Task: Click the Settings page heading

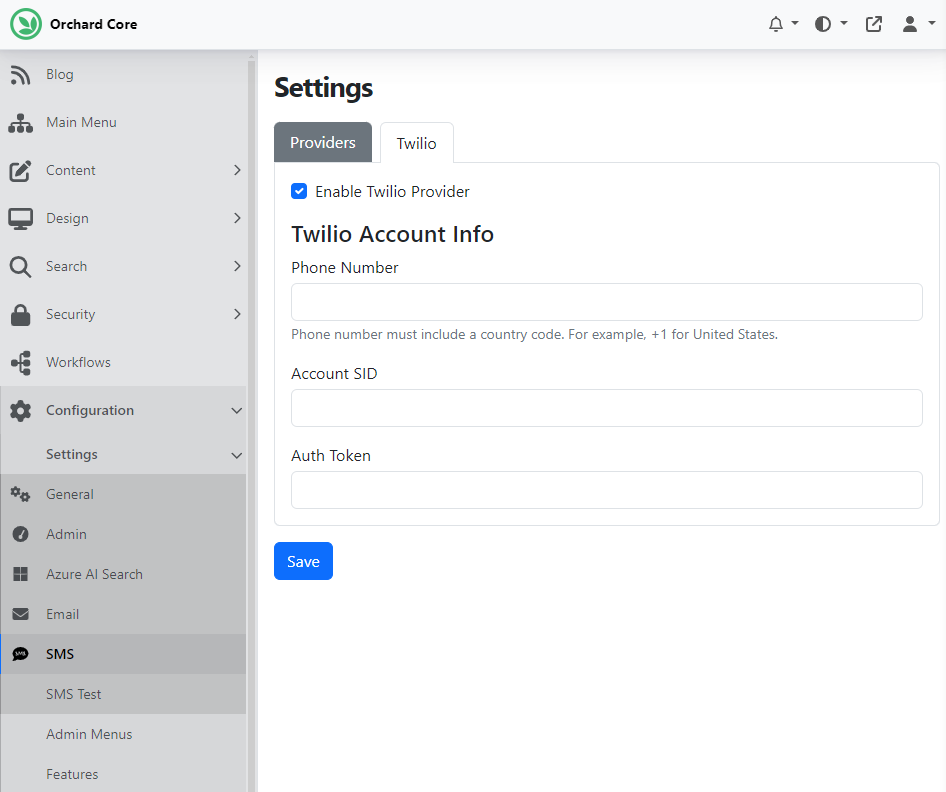Action: [323, 87]
